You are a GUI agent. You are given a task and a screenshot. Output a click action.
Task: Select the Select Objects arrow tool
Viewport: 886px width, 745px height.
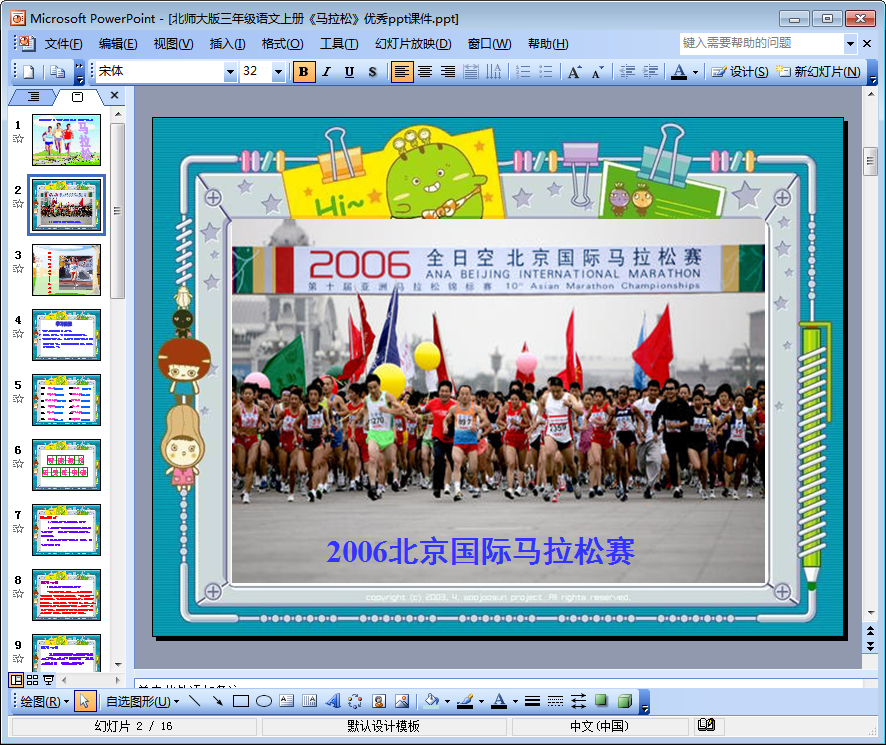point(85,701)
